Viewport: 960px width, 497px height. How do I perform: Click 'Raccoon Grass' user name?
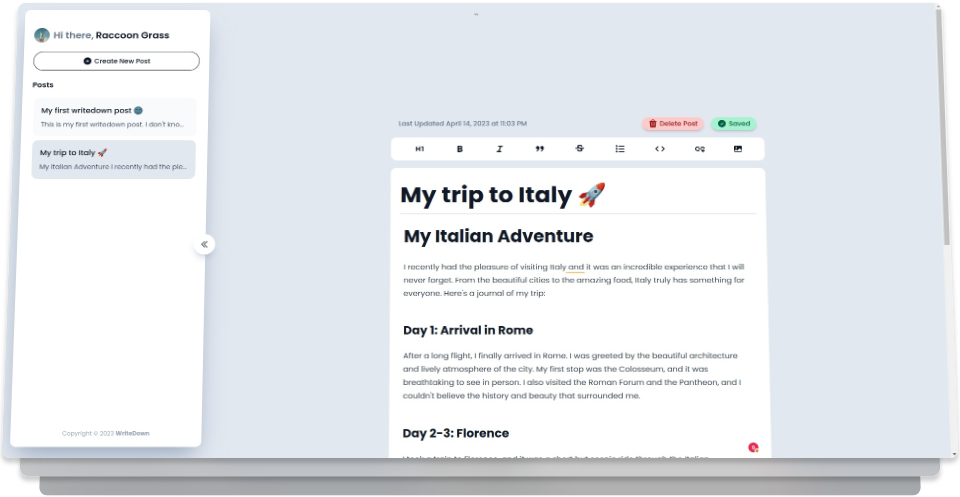[x=132, y=36]
